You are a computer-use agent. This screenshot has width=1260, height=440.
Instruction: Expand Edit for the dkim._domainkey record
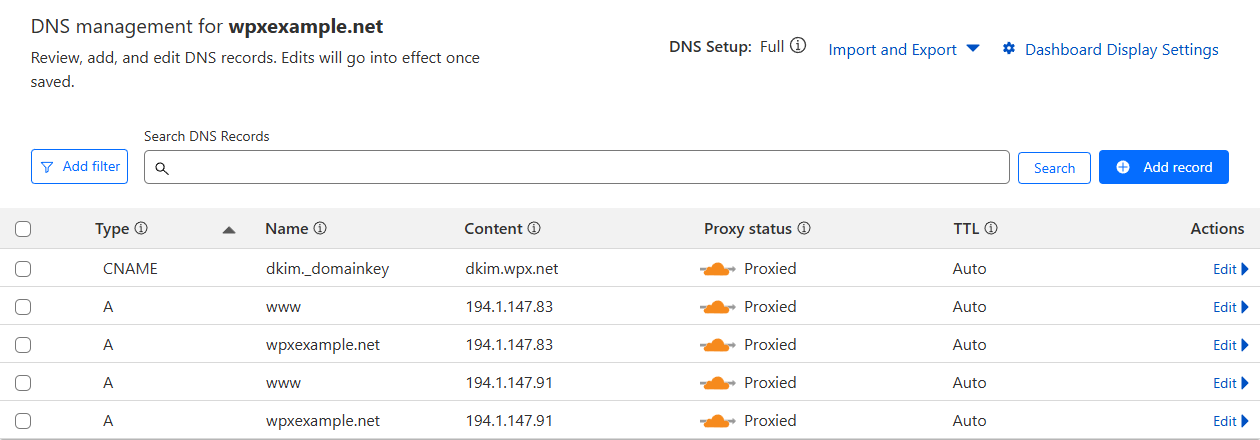(x=1230, y=269)
